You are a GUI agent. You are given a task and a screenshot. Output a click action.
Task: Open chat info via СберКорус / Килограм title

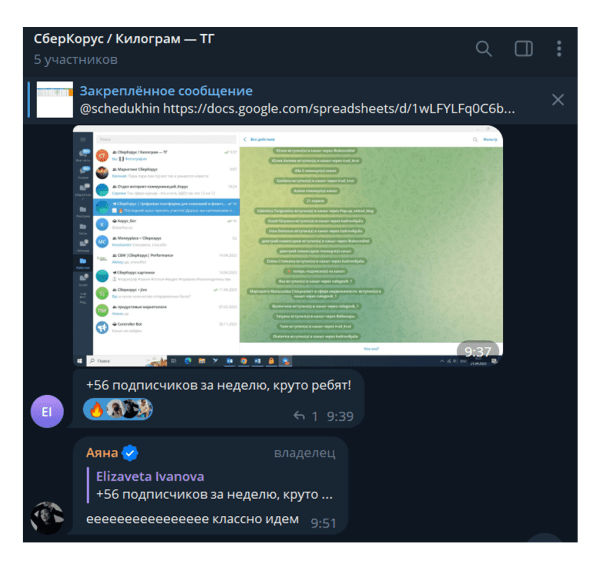click(x=124, y=39)
